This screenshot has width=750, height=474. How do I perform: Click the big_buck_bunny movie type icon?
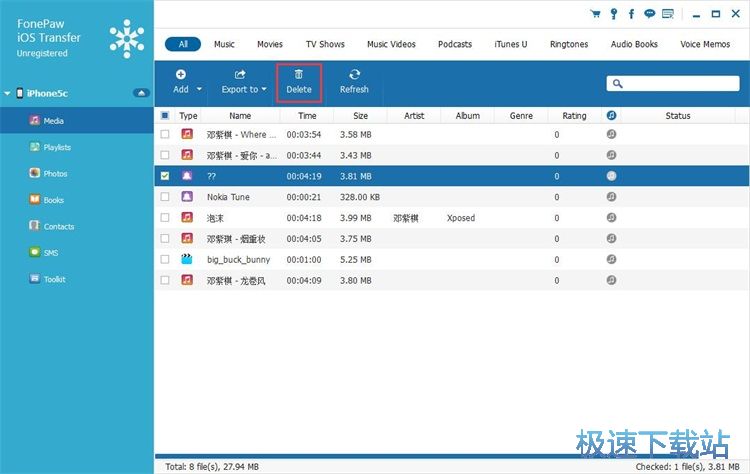(x=187, y=259)
